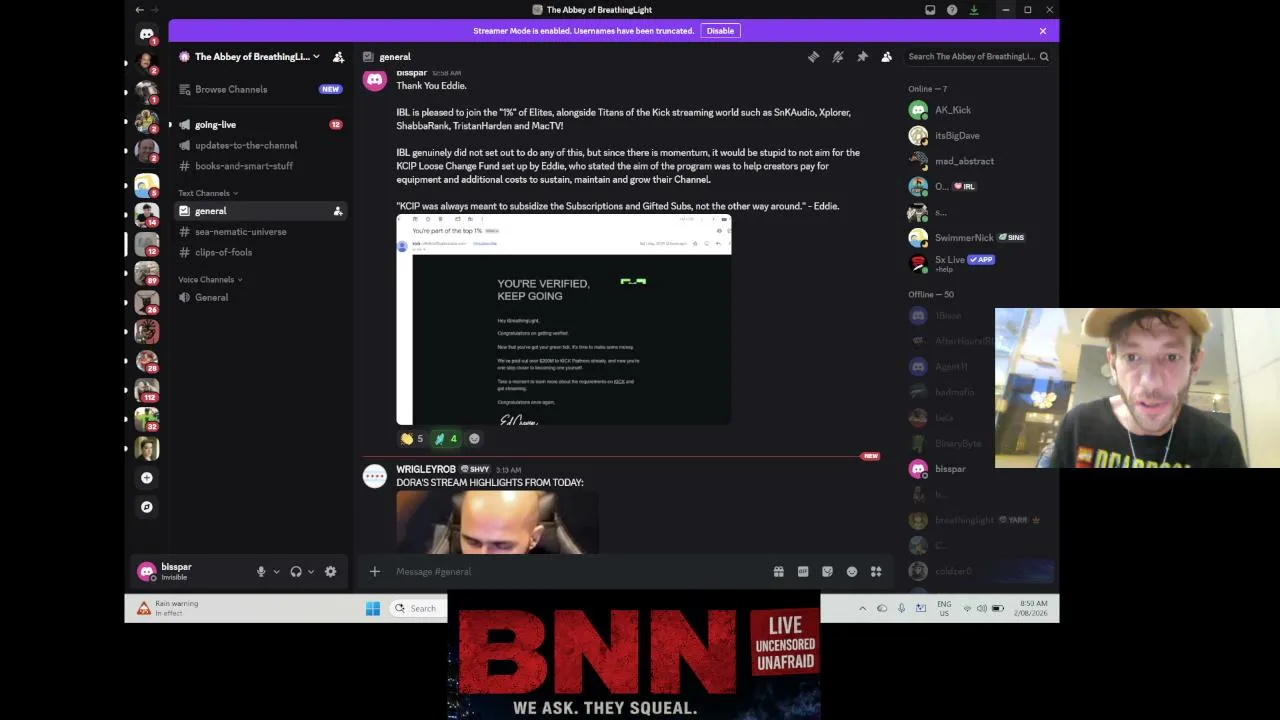Open Windows Start menu

point(373,608)
